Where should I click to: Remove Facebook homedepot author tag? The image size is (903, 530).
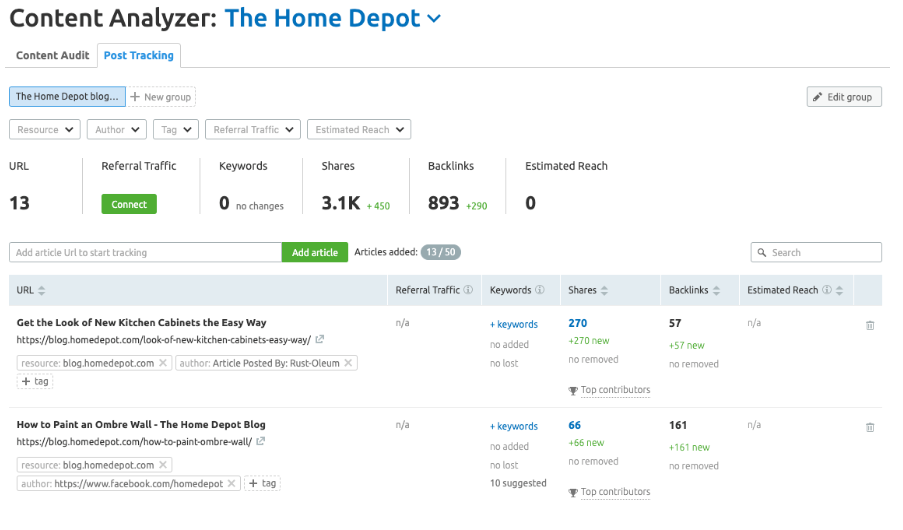pos(232,483)
